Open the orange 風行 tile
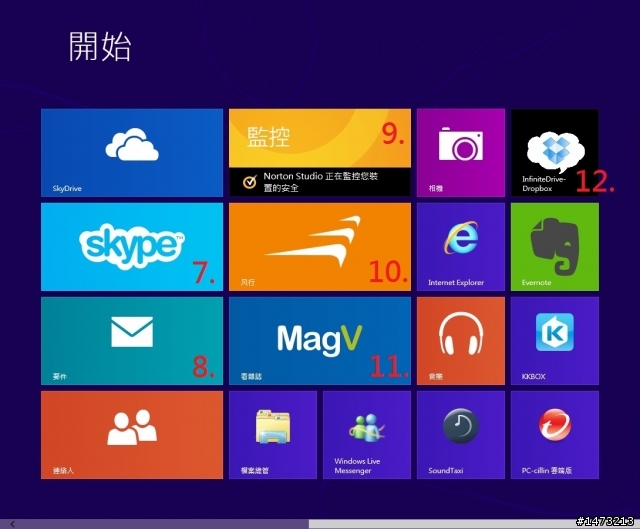 [320, 247]
